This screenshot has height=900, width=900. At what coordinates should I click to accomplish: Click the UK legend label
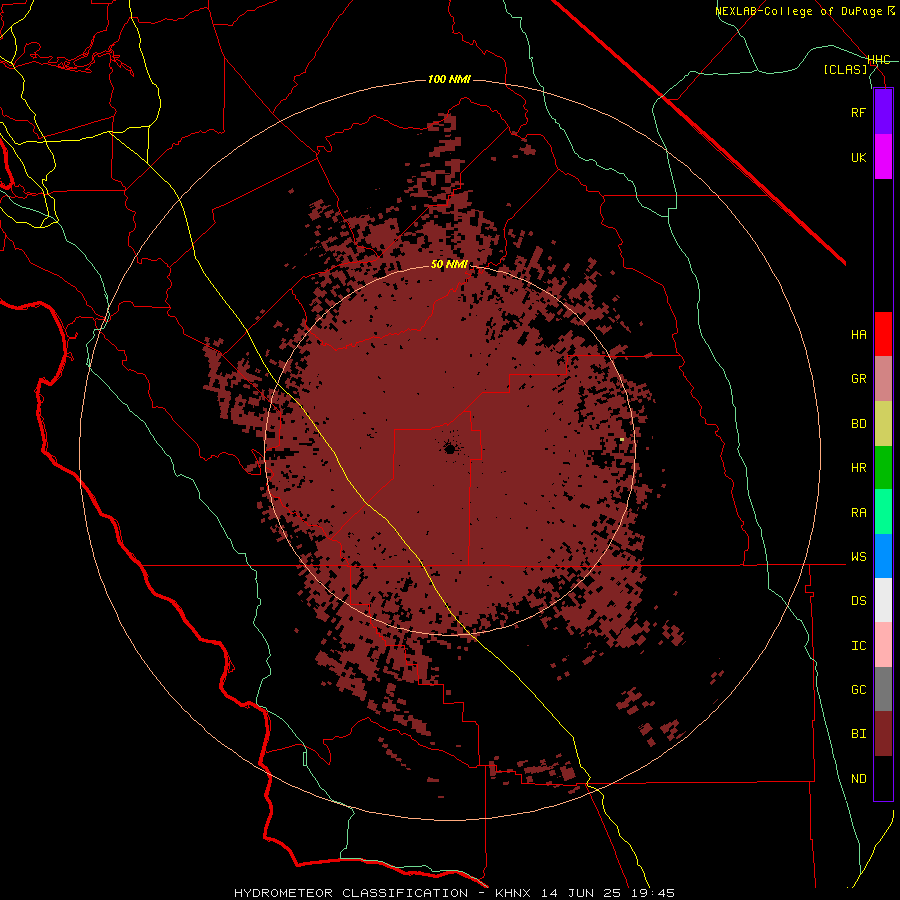[x=858, y=157]
